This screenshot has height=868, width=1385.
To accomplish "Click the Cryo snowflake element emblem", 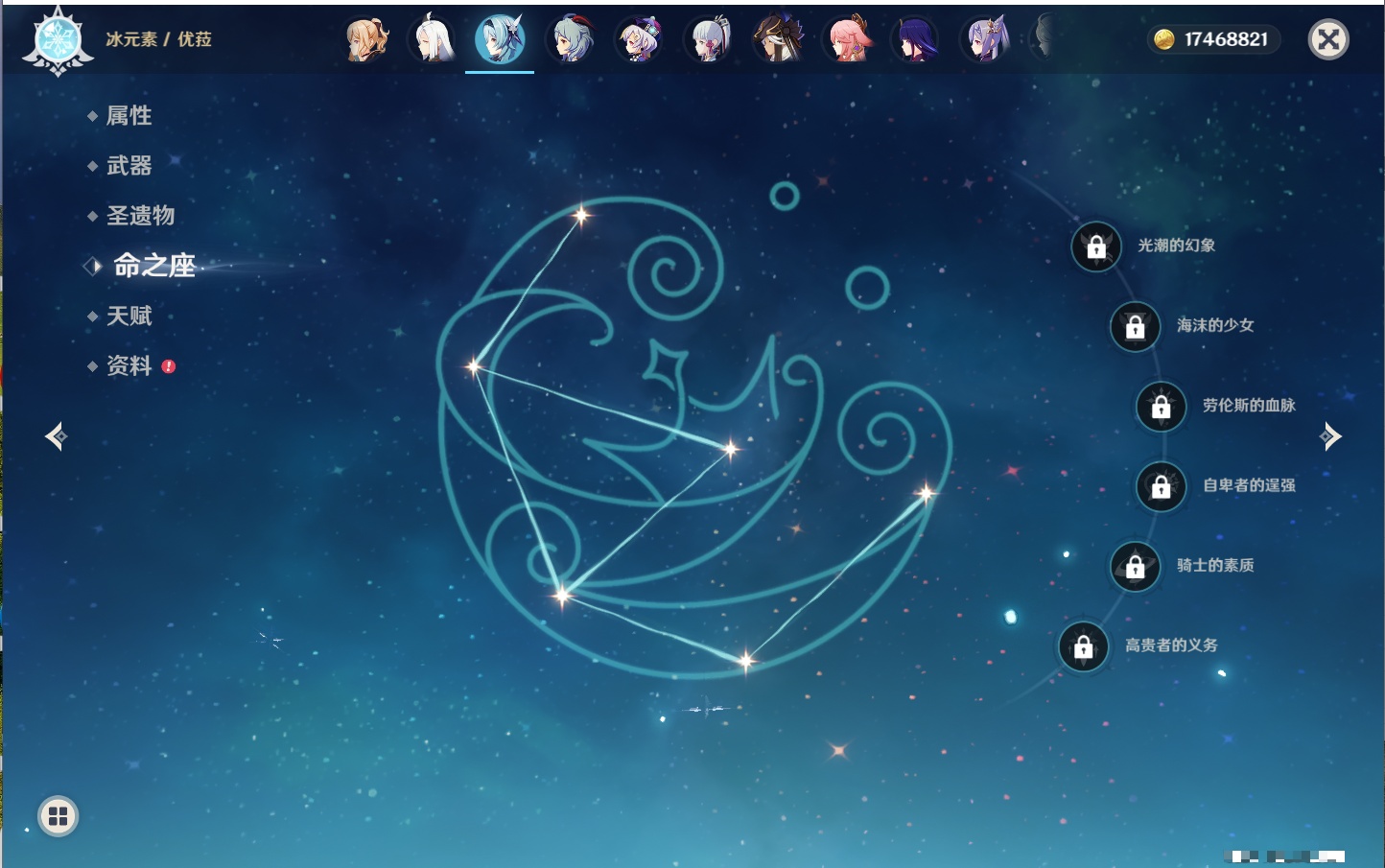I will [x=58, y=40].
